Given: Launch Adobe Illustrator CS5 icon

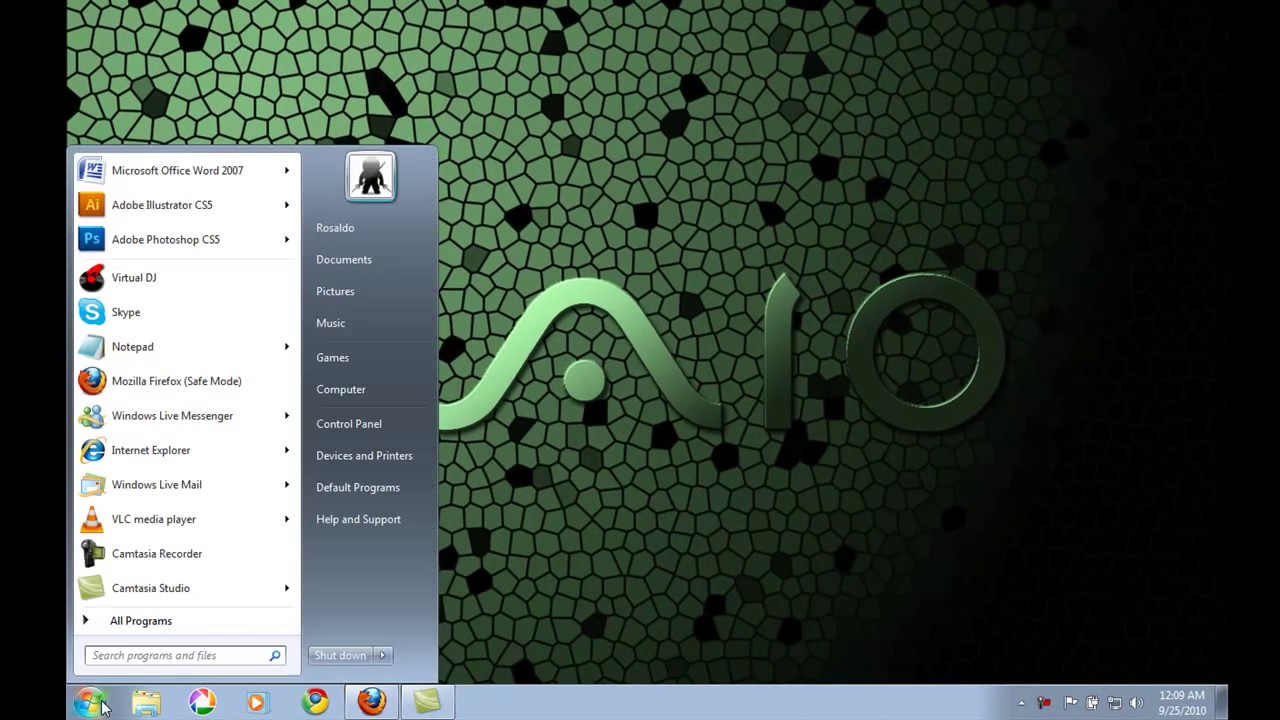Looking at the screenshot, I should pos(91,205).
